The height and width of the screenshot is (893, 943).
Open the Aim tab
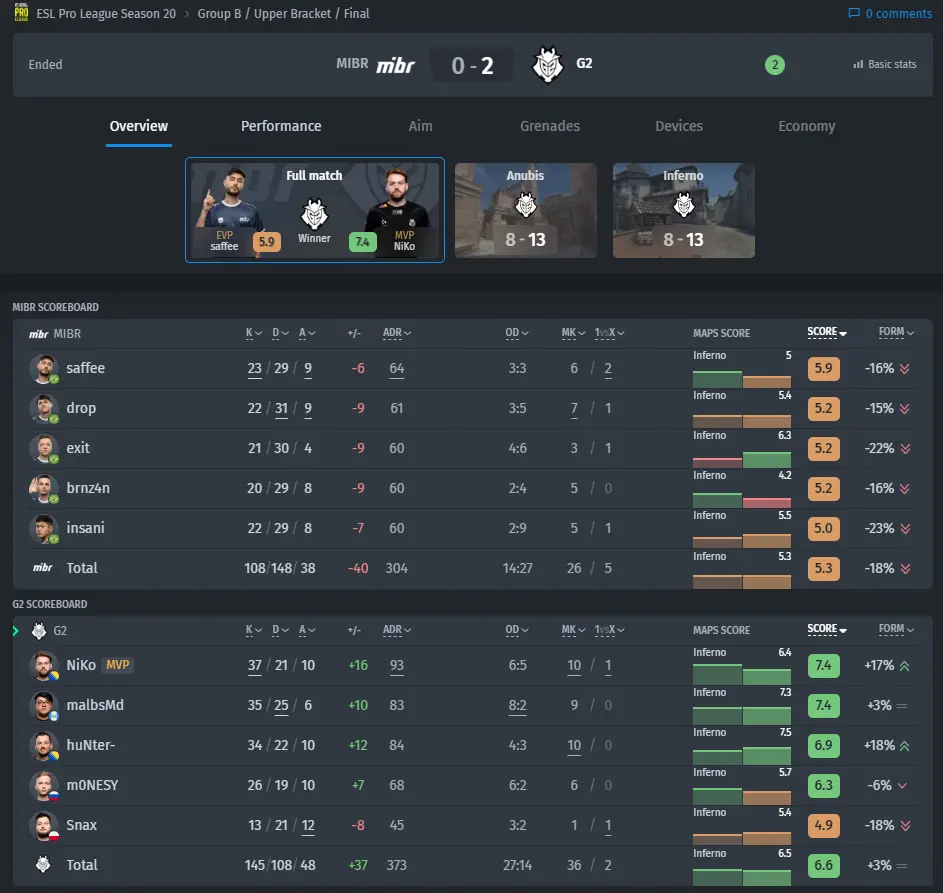tap(420, 126)
